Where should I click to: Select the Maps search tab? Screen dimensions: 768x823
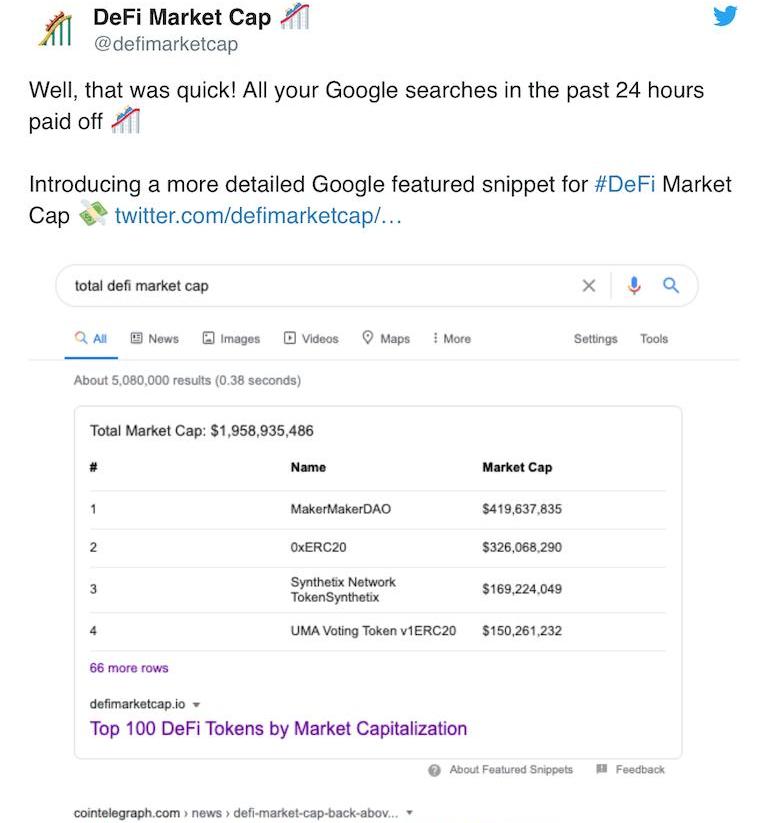point(386,339)
